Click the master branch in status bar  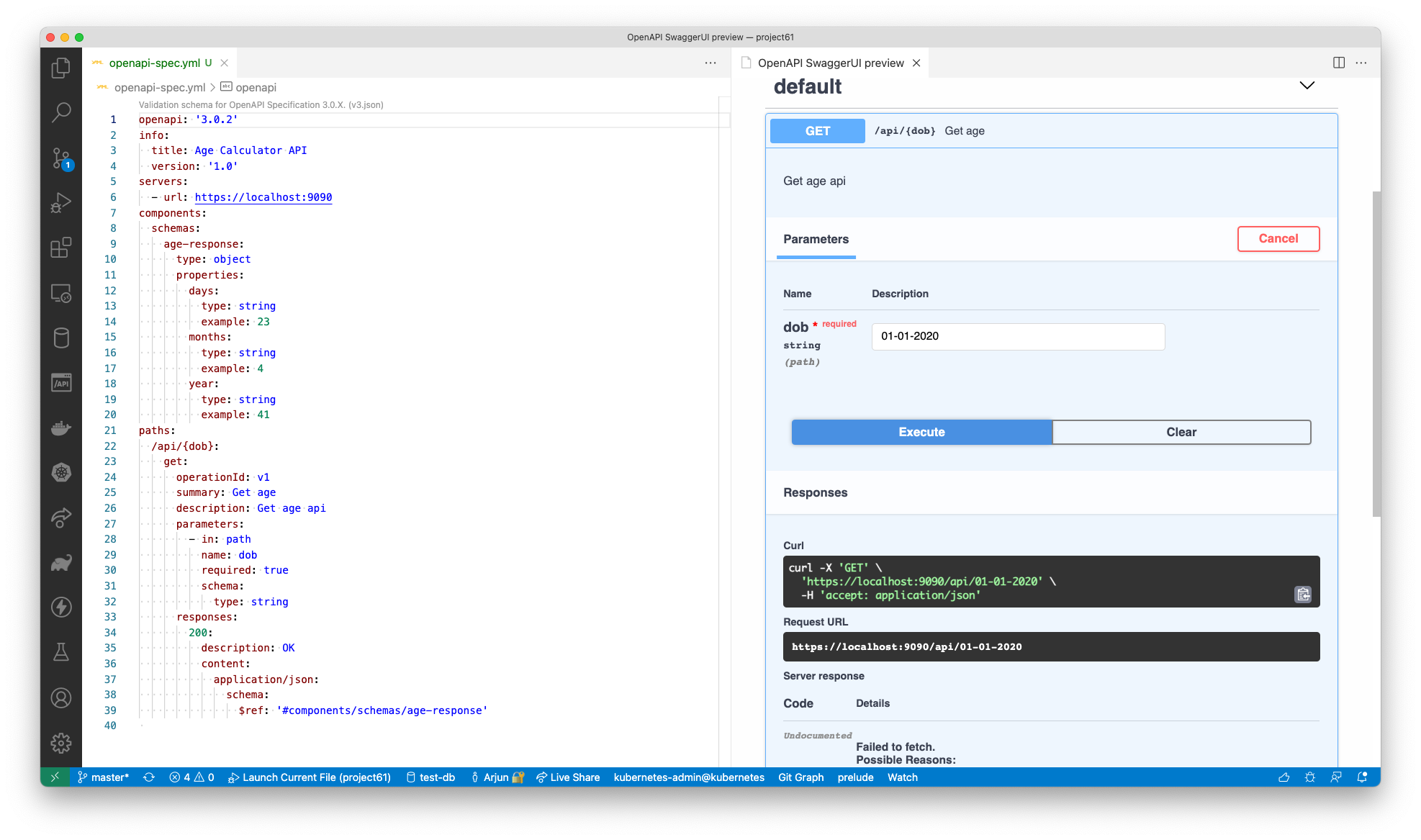point(104,777)
